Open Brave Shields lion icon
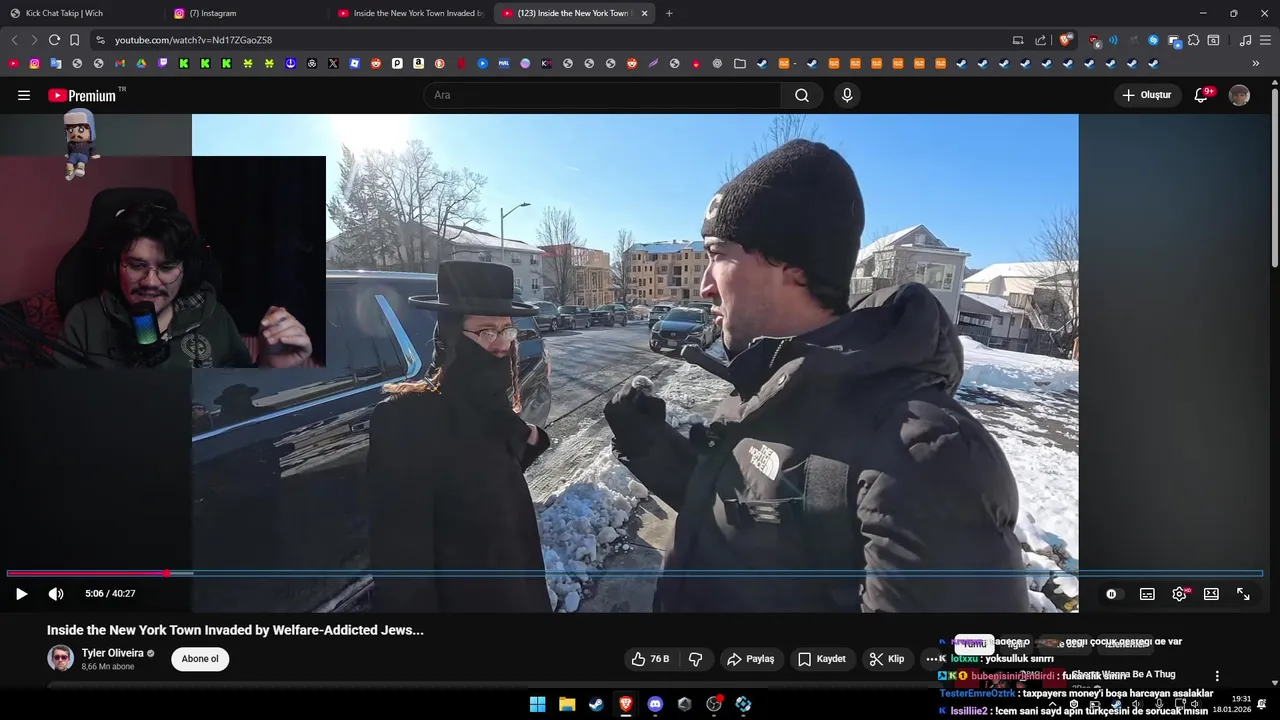The image size is (1280, 720). point(1066,40)
